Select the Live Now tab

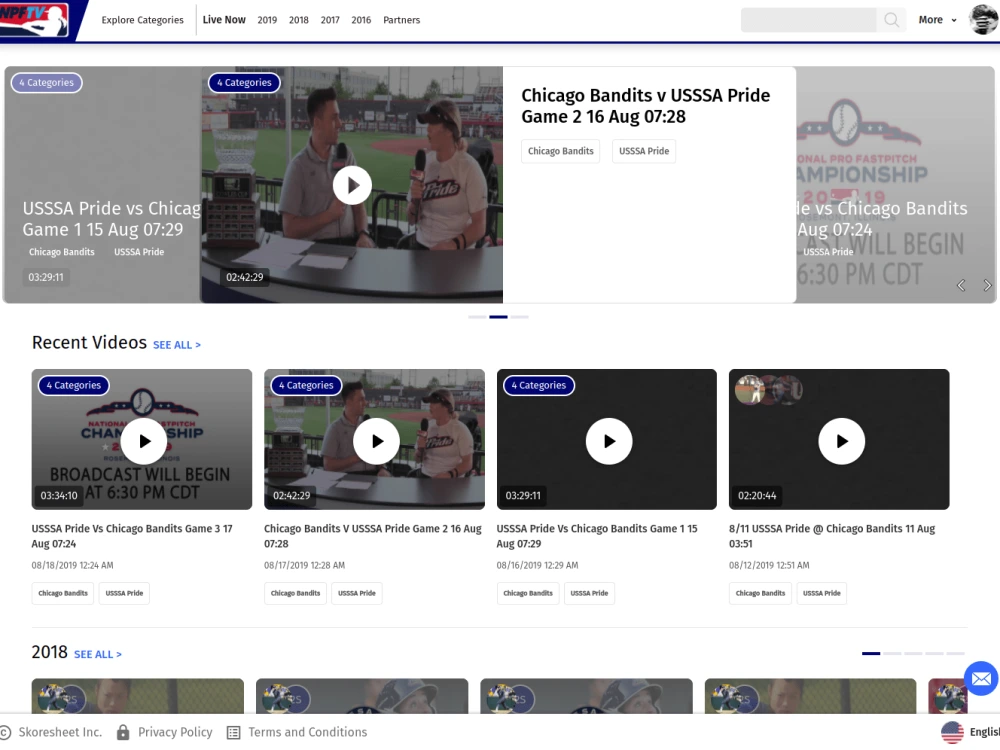pyautogui.click(x=224, y=20)
